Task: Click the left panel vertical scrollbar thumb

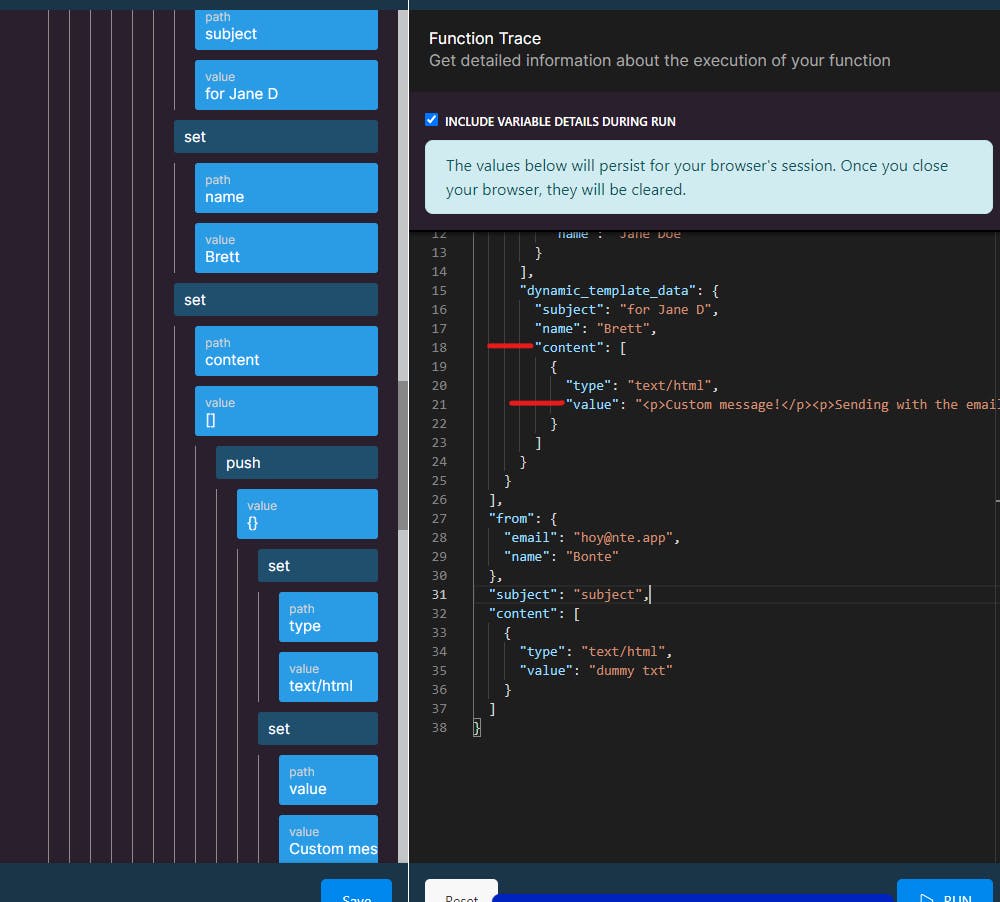Action: pyautogui.click(x=403, y=455)
